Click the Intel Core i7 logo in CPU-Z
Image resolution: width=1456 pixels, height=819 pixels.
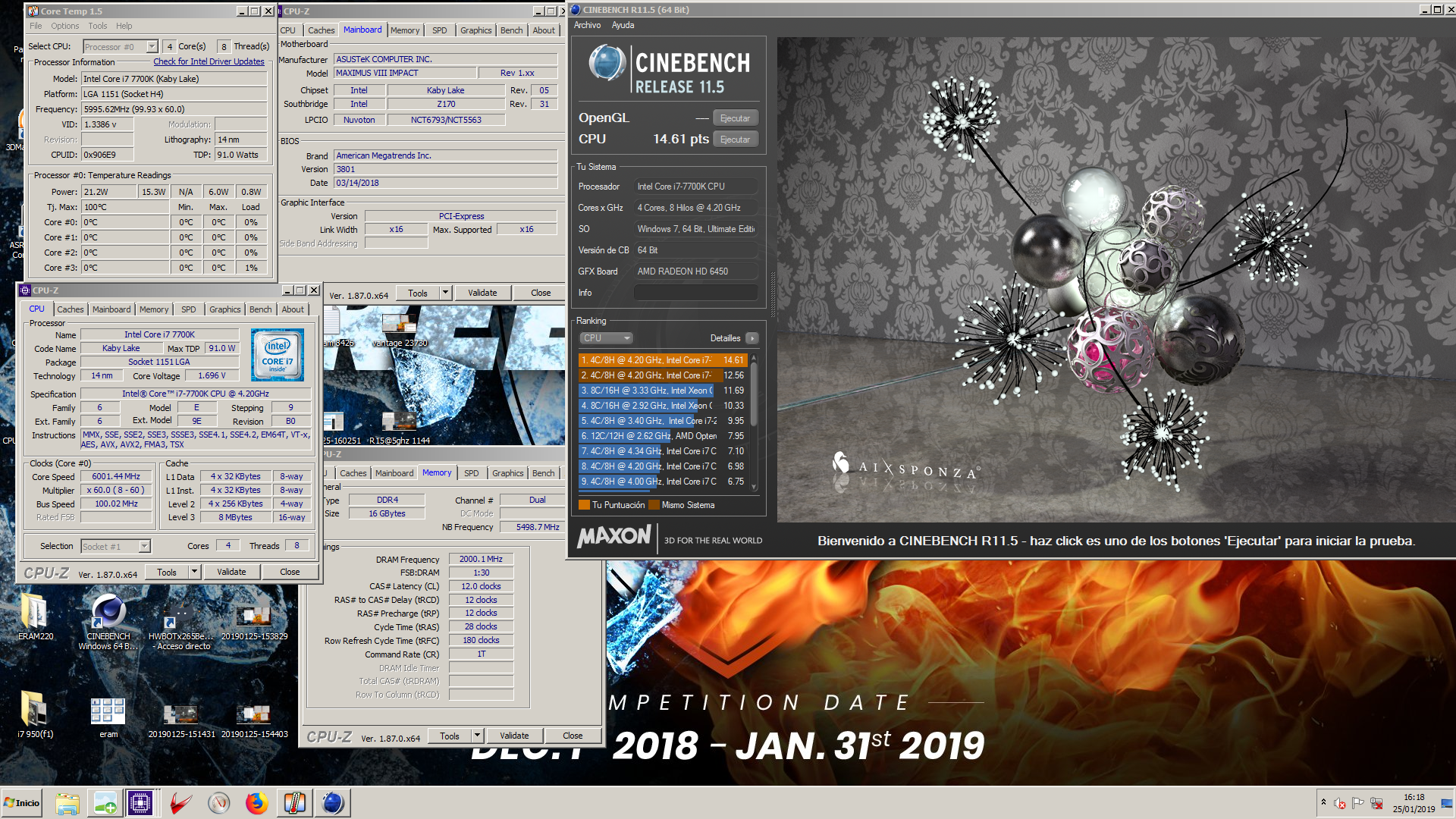click(x=278, y=354)
